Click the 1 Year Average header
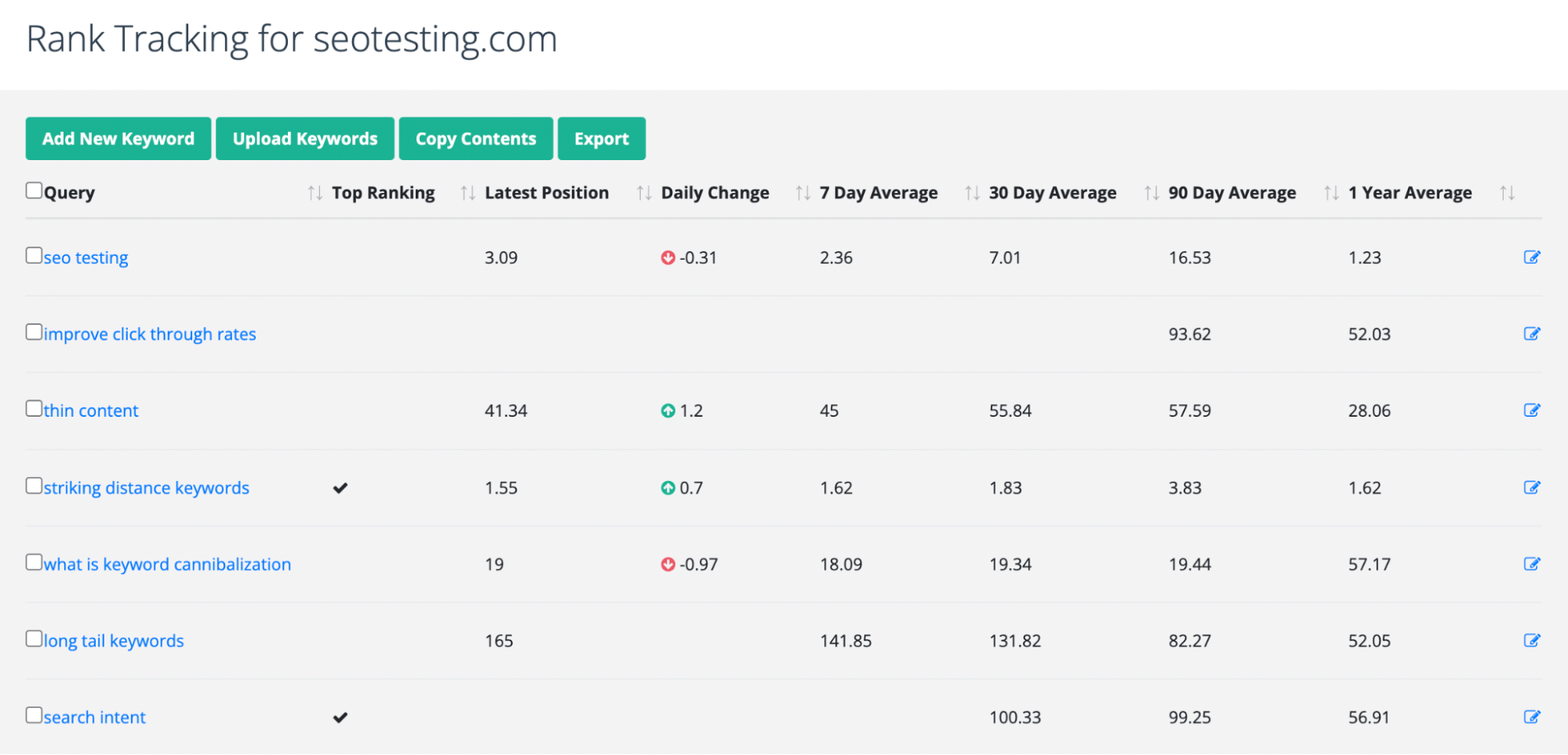This screenshot has width=1568, height=755. [1410, 193]
